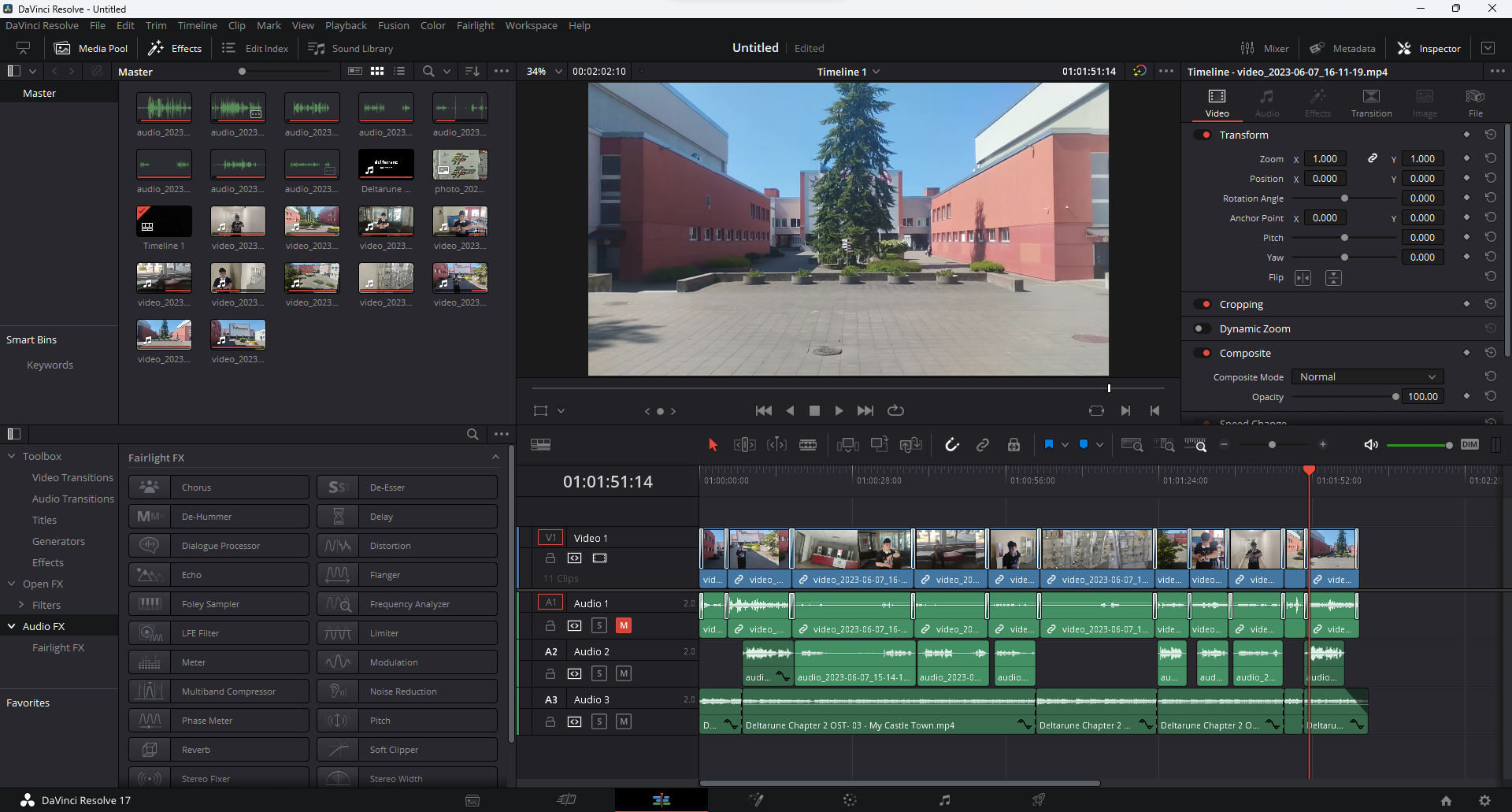Toggle the Zoom link aspect icon
1512x812 pixels.
pyautogui.click(x=1373, y=158)
